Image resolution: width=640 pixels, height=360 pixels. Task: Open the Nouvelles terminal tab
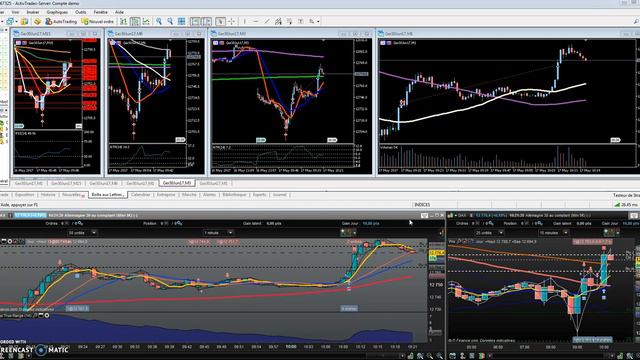[x=72, y=195]
